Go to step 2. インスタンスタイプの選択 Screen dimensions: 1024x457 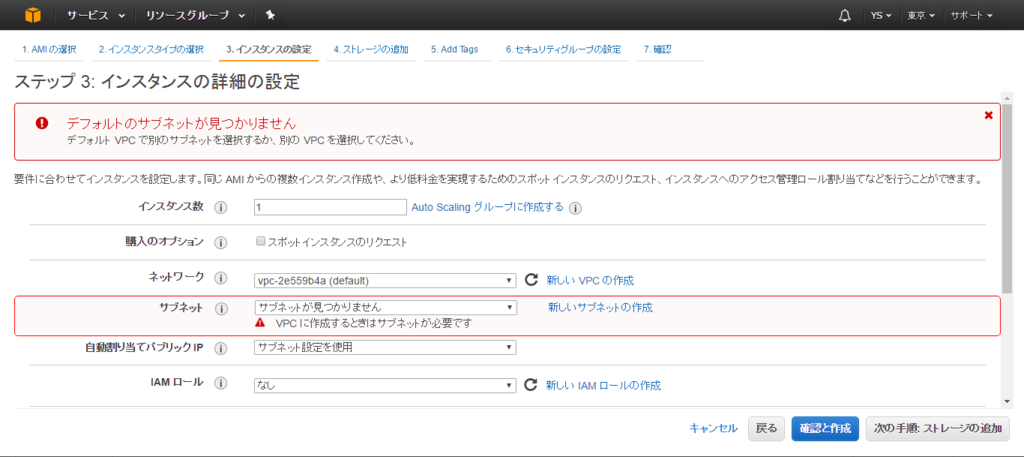coord(152,50)
